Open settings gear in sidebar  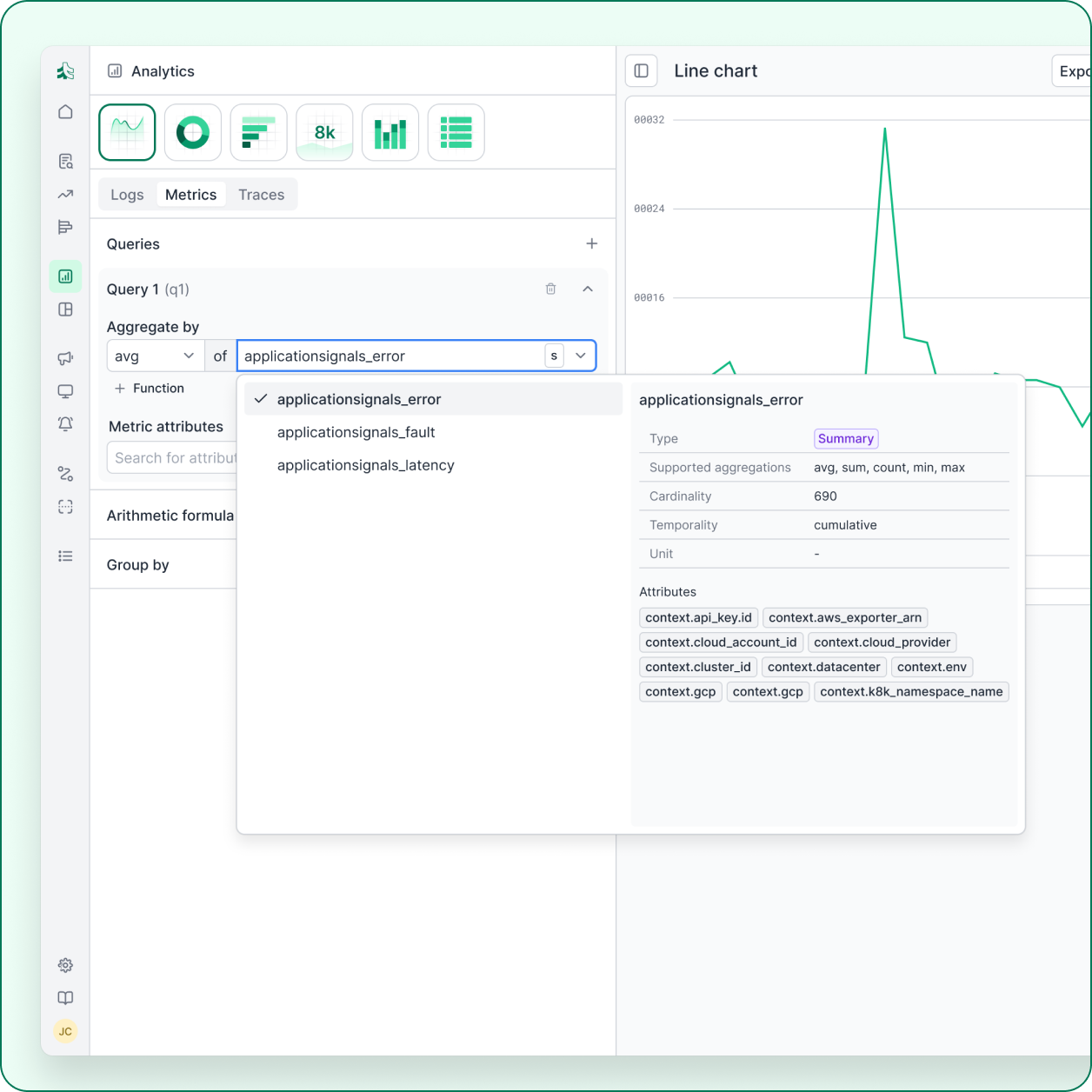tap(65, 965)
